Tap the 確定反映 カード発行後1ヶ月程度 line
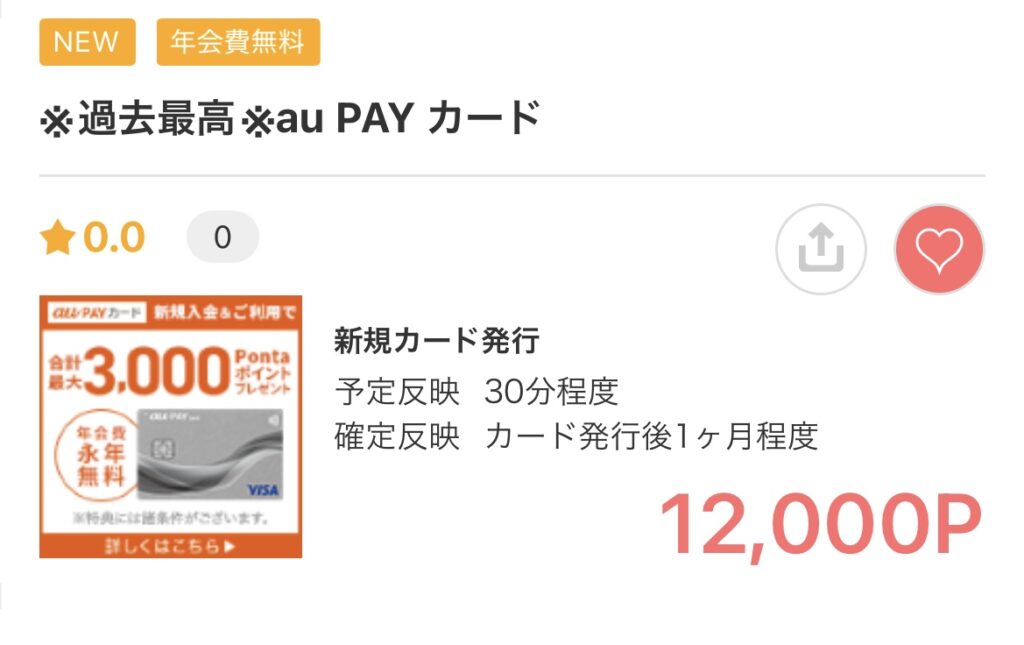Screen dimensions: 1024x645 [576, 437]
